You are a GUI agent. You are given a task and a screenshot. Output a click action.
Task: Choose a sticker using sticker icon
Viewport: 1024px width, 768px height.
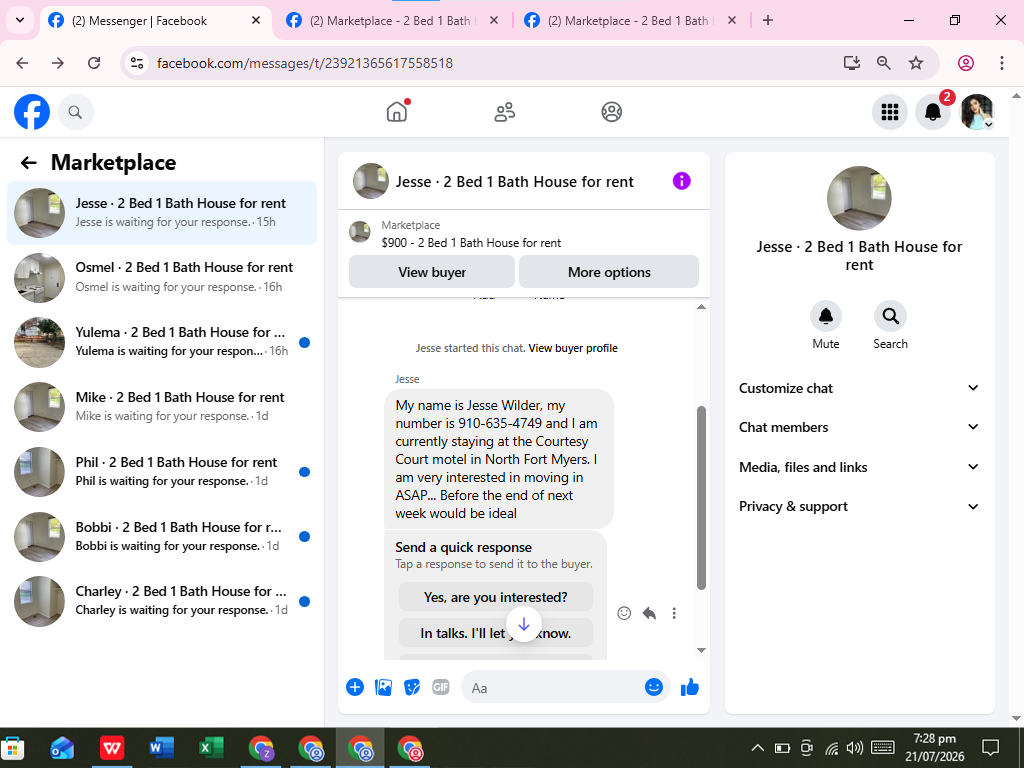[412, 687]
